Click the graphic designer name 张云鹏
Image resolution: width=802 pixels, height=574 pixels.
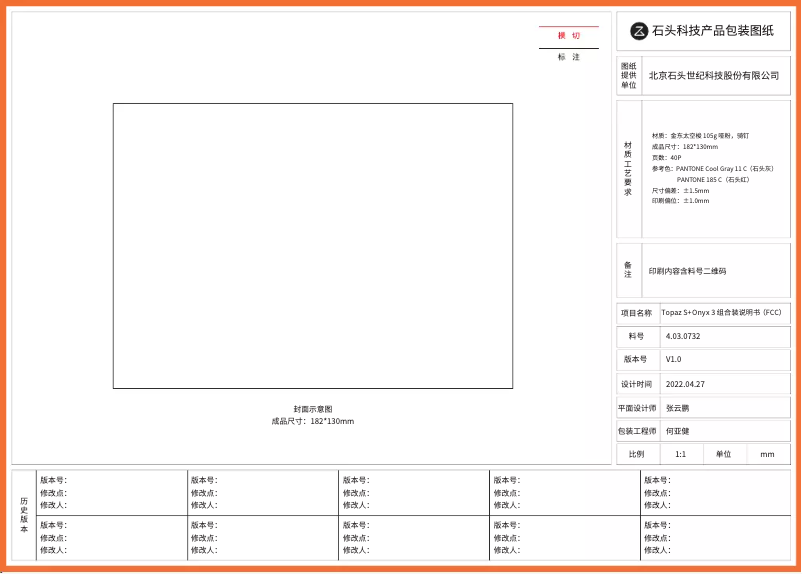point(677,407)
